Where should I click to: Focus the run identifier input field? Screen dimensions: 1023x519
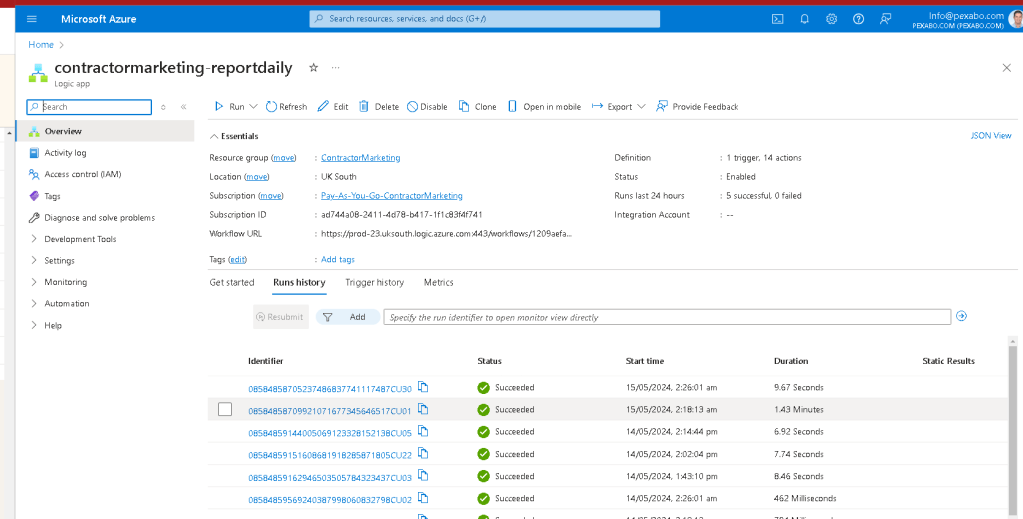(x=667, y=317)
